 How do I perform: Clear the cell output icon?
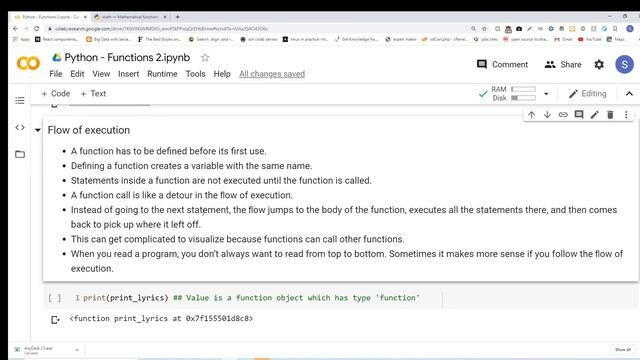click(56, 320)
